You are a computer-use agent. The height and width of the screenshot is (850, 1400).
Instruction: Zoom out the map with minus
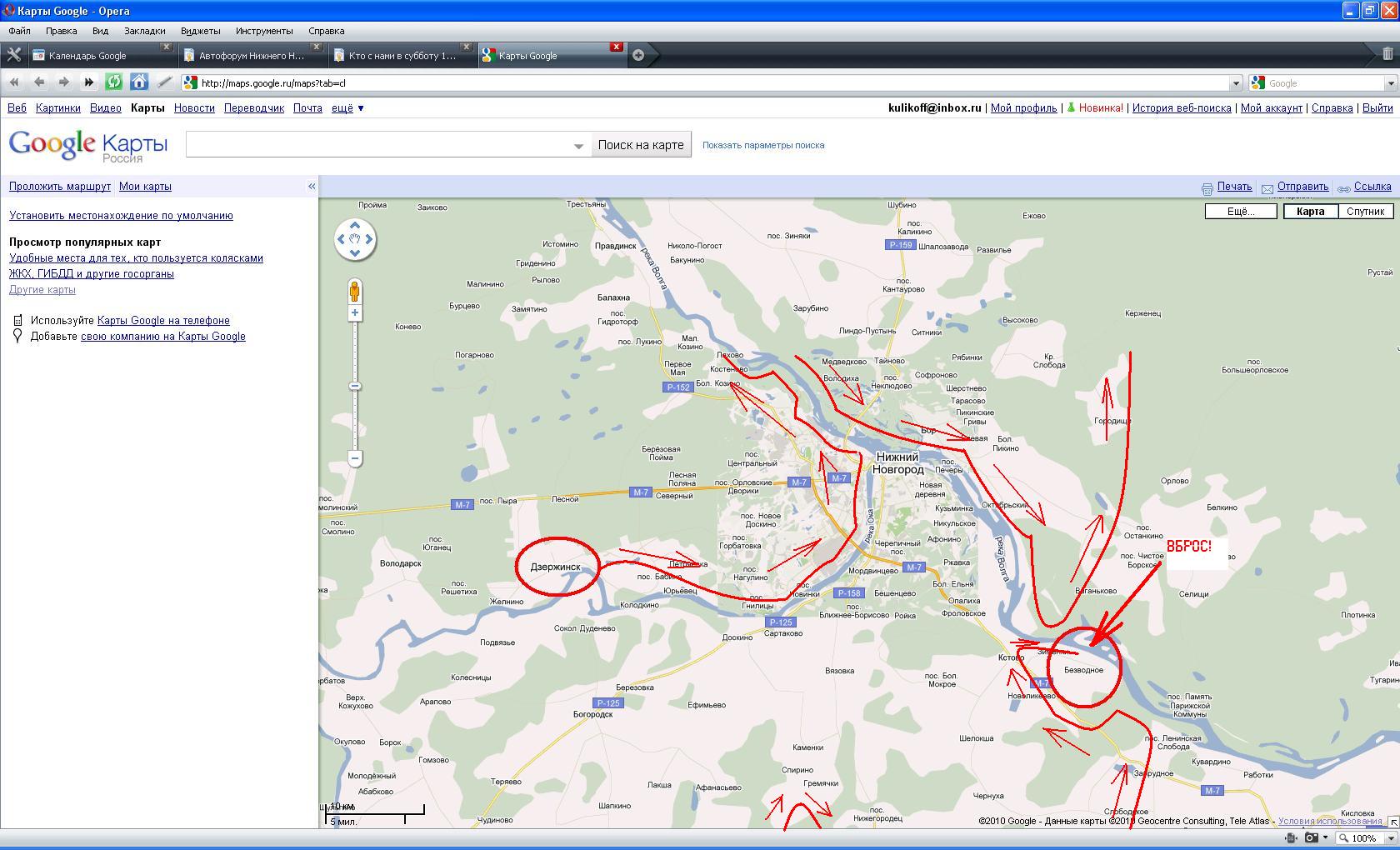click(x=355, y=458)
